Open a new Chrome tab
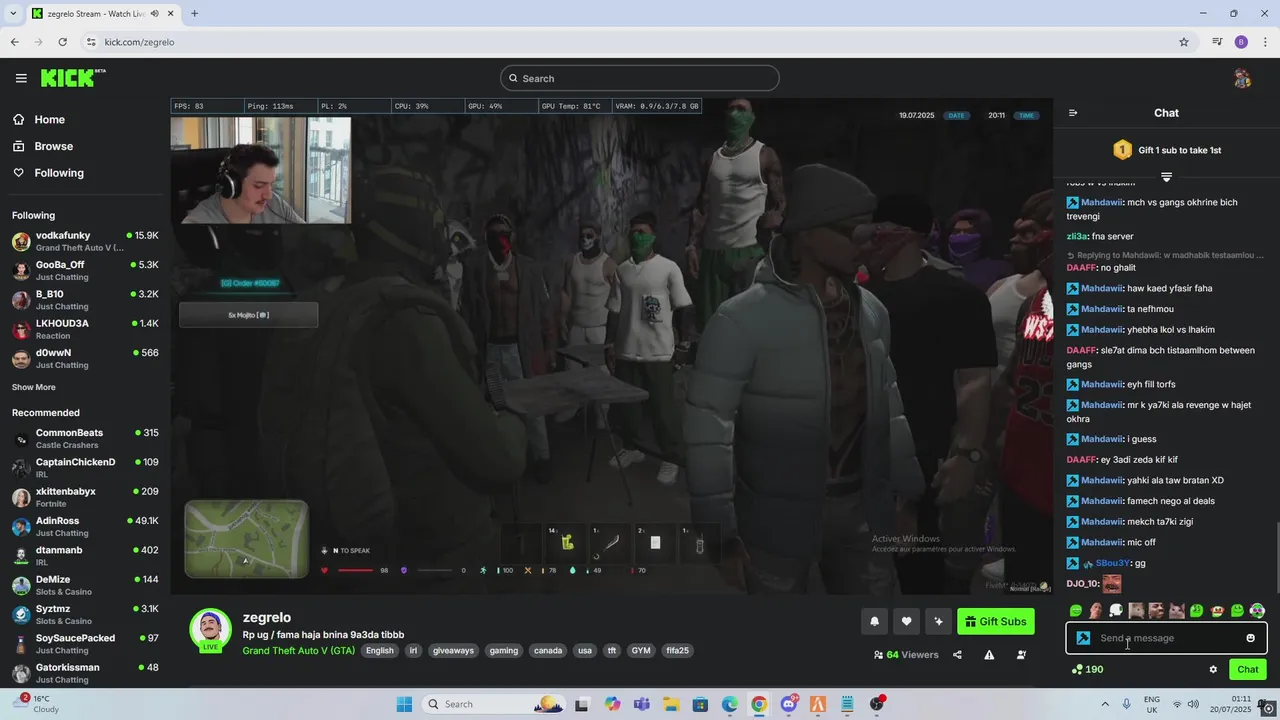Viewport: 1280px width, 720px height. [x=194, y=14]
